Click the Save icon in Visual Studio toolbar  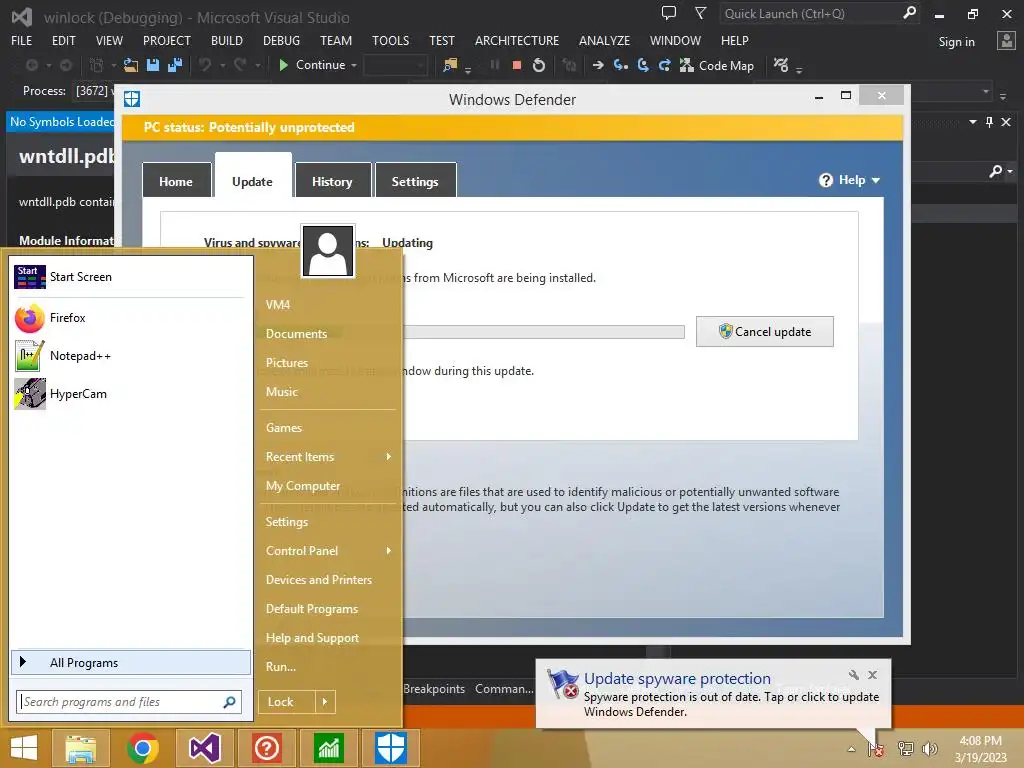pos(153,65)
